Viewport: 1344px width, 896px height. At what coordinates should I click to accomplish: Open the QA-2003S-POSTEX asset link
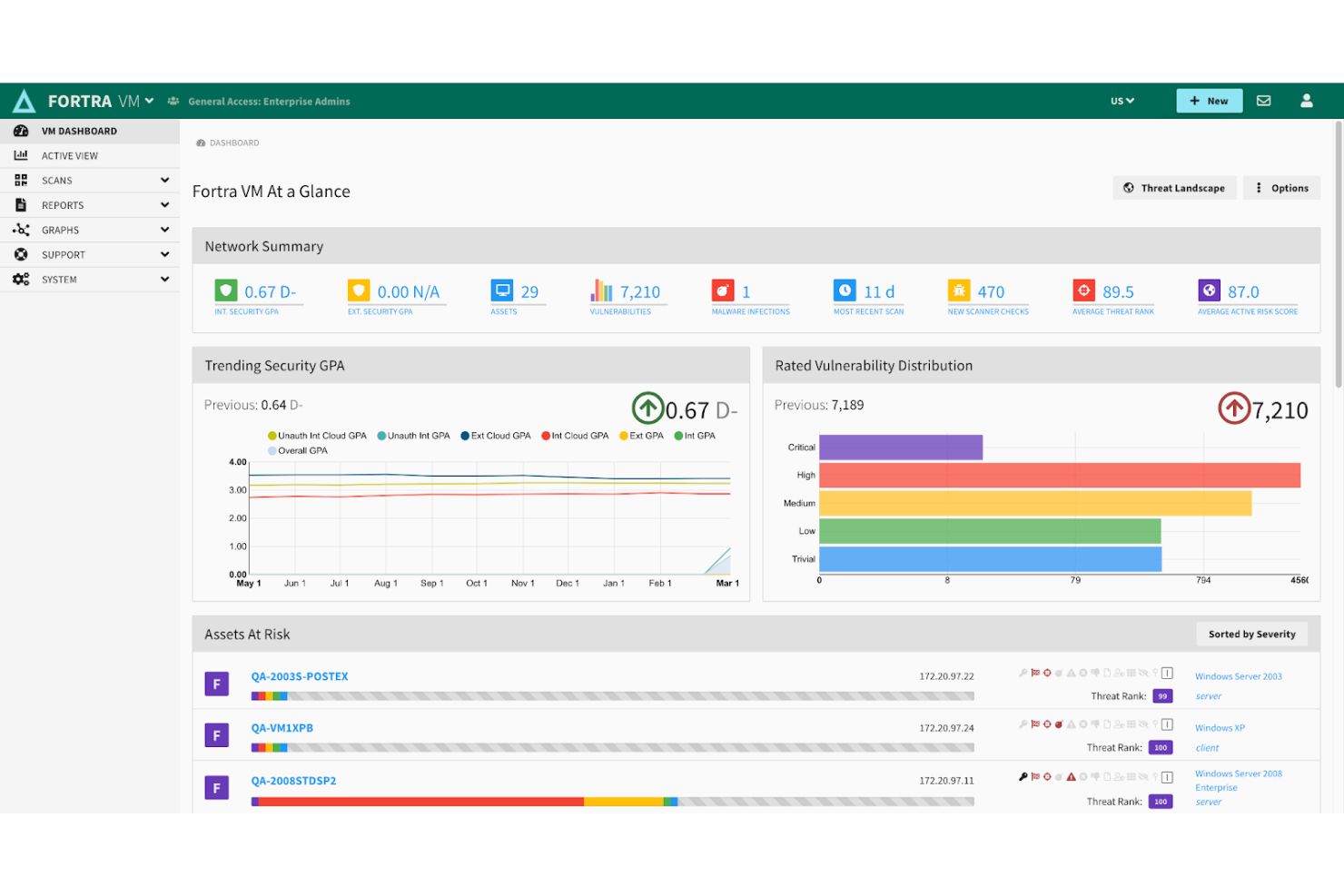tap(300, 676)
